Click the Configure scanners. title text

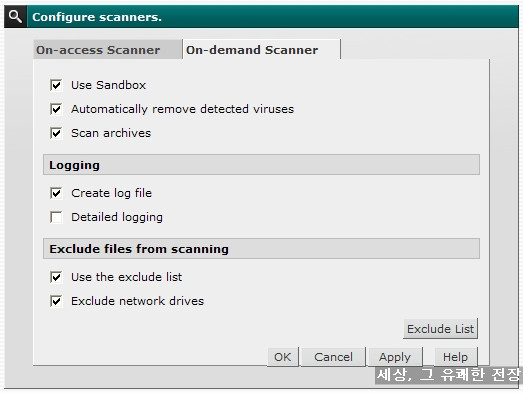[x=97, y=17]
